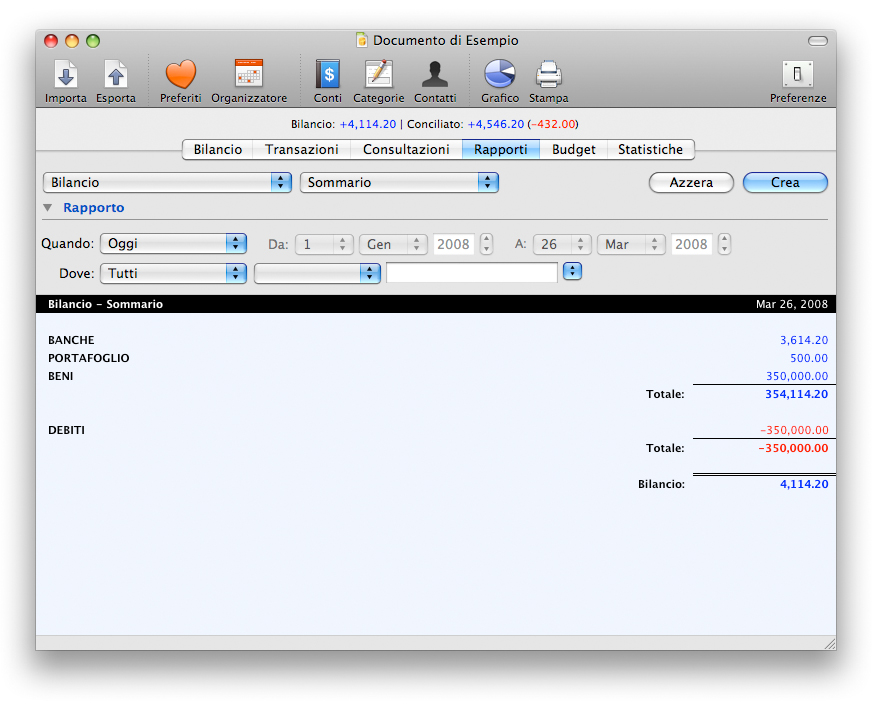
Task: Open Preferenze from the toolbar
Action: click(797, 74)
